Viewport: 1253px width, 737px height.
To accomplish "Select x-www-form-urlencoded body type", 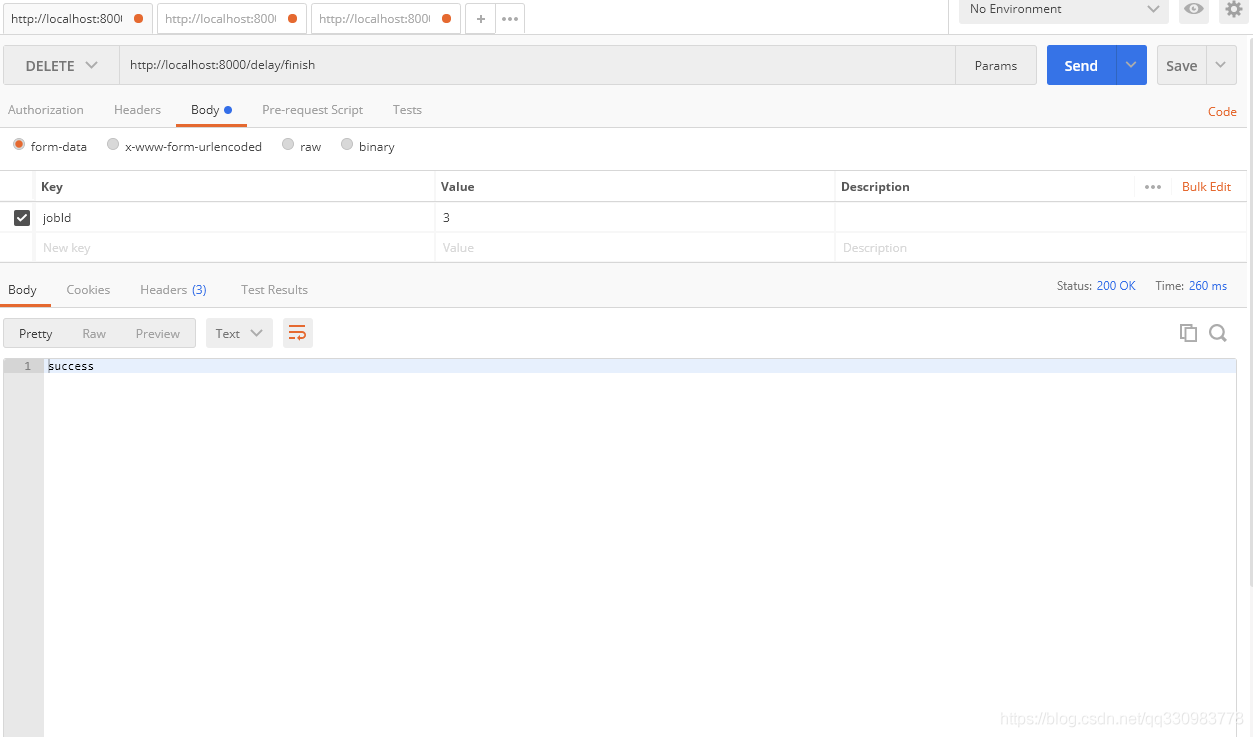I will [x=113, y=145].
